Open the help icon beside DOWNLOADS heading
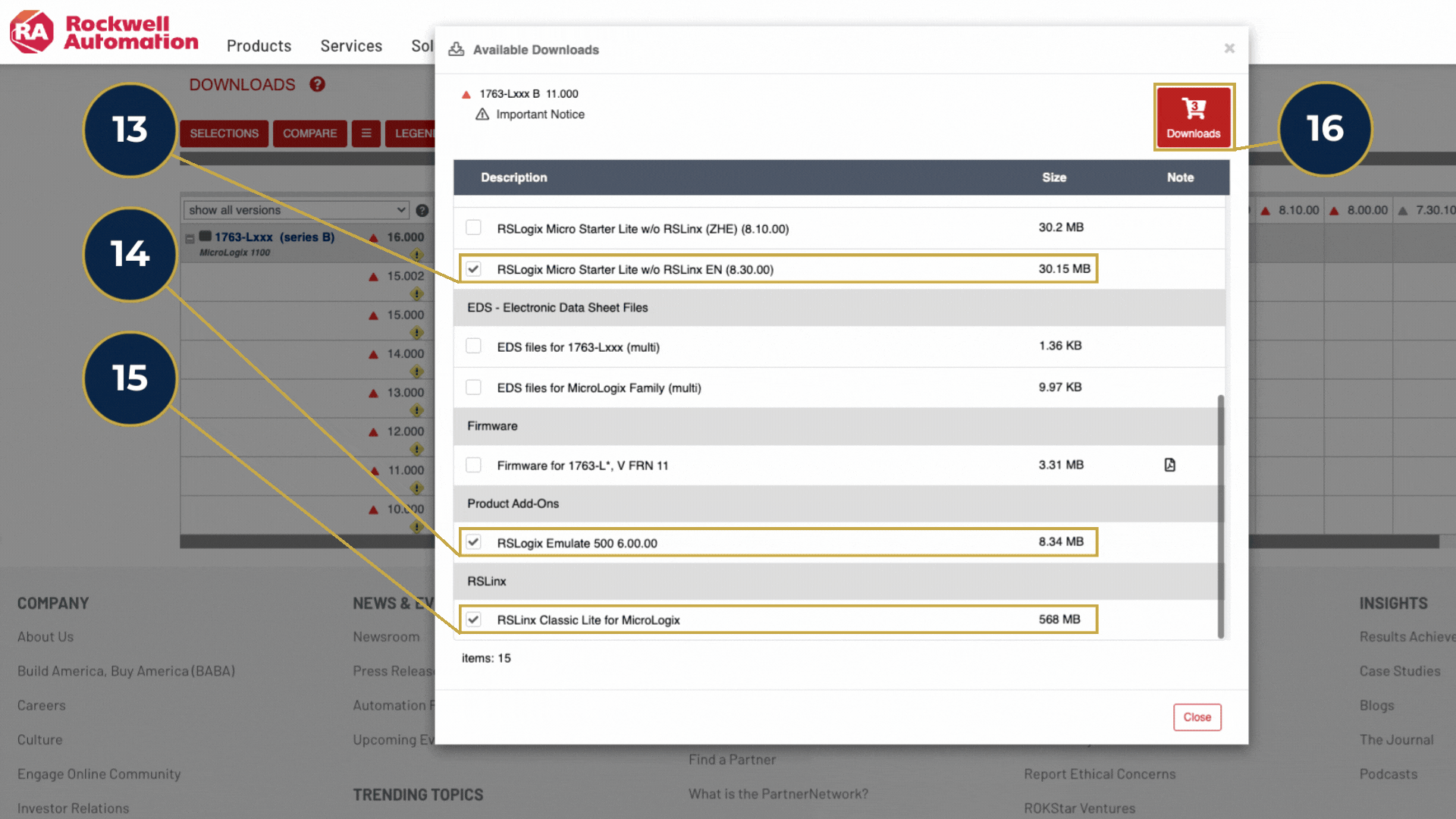Viewport: 1456px width, 819px height. pos(317,85)
